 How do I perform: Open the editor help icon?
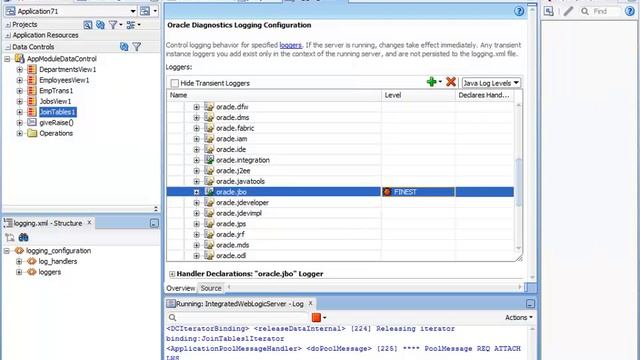click(x=519, y=11)
